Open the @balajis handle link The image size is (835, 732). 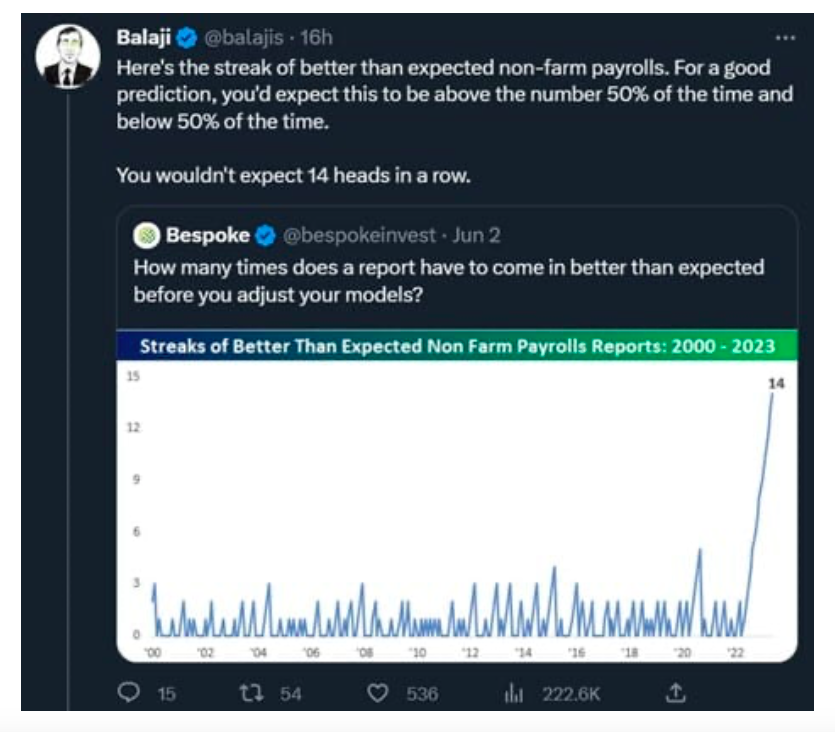tap(244, 38)
